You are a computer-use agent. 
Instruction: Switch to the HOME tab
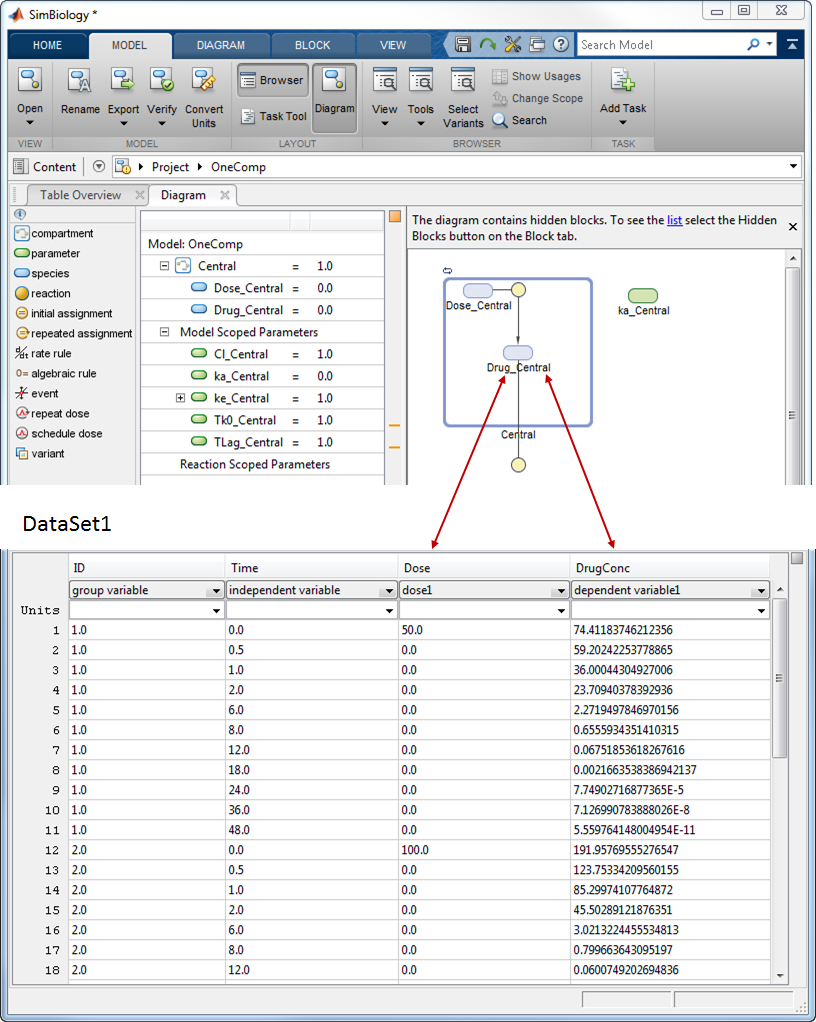pyautogui.click(x=48, y=45)
